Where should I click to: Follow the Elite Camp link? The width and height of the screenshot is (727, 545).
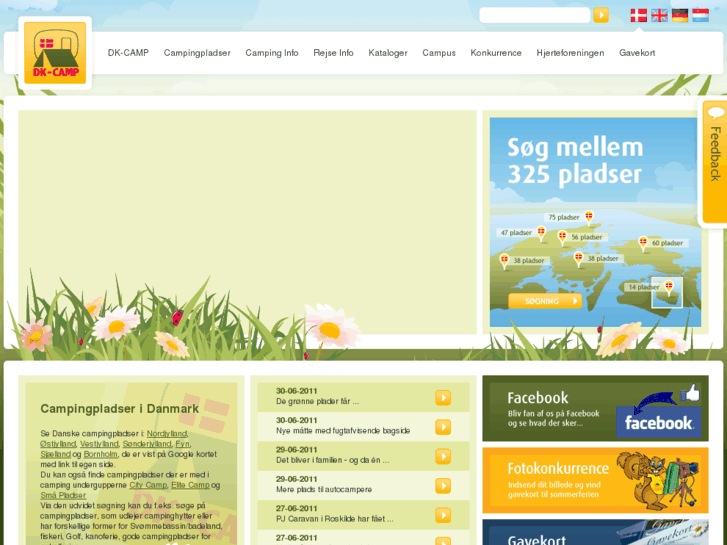point(191,485)
